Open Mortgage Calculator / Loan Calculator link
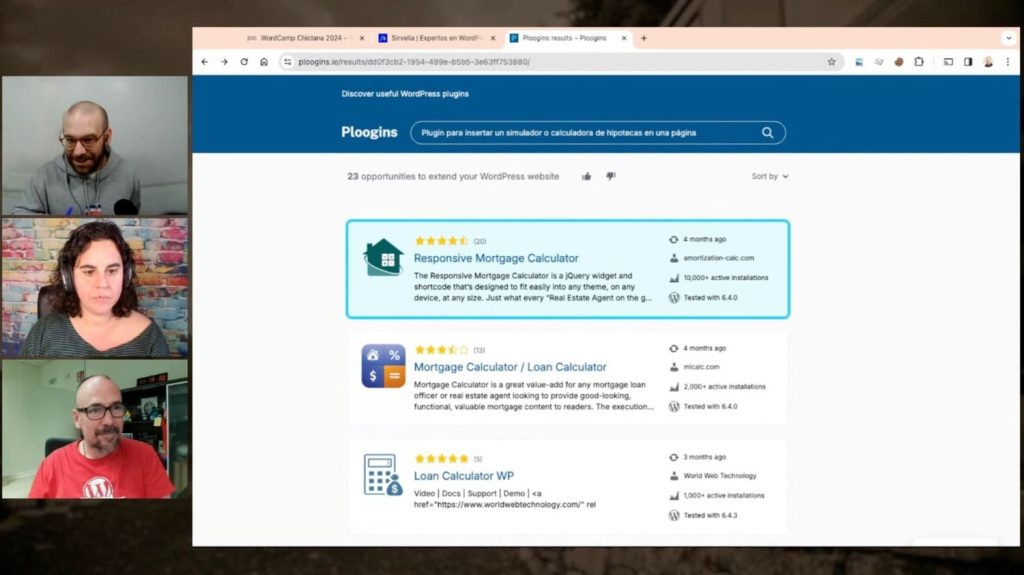This screenshot has height=575, width=1024. [510, 367]
